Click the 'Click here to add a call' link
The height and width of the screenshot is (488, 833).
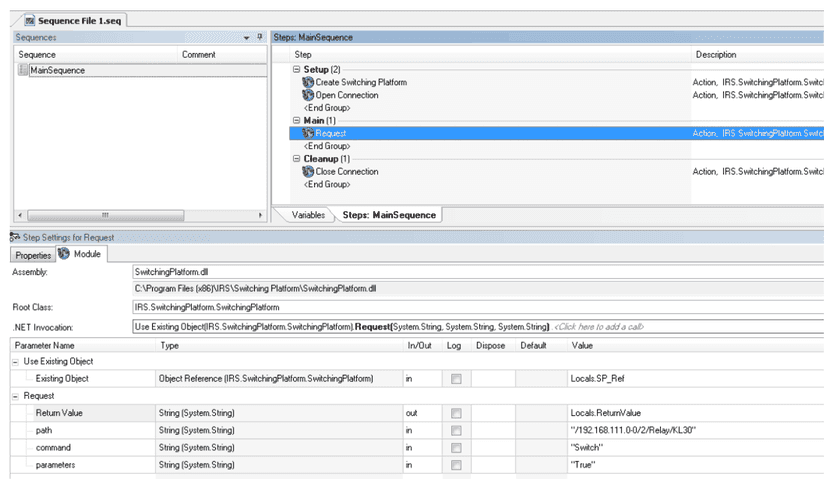click(599, 327)
